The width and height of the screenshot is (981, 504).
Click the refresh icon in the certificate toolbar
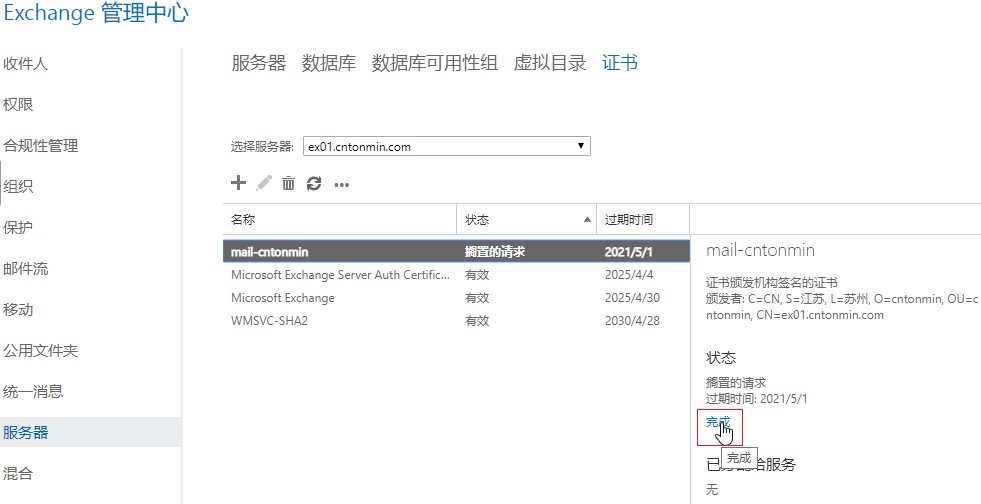[x=314, y=183]
